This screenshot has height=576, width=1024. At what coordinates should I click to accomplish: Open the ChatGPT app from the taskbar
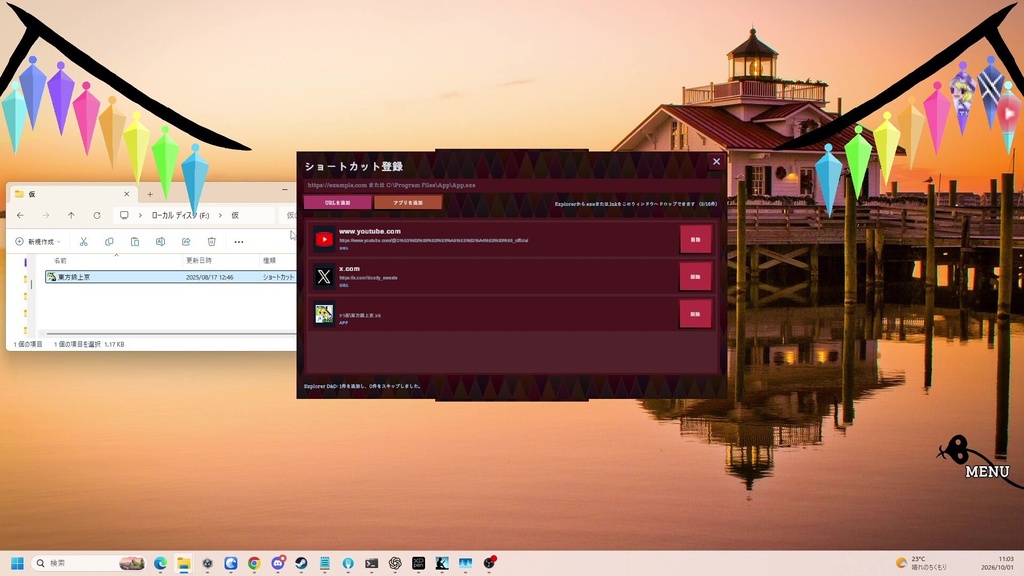point(395,563)
